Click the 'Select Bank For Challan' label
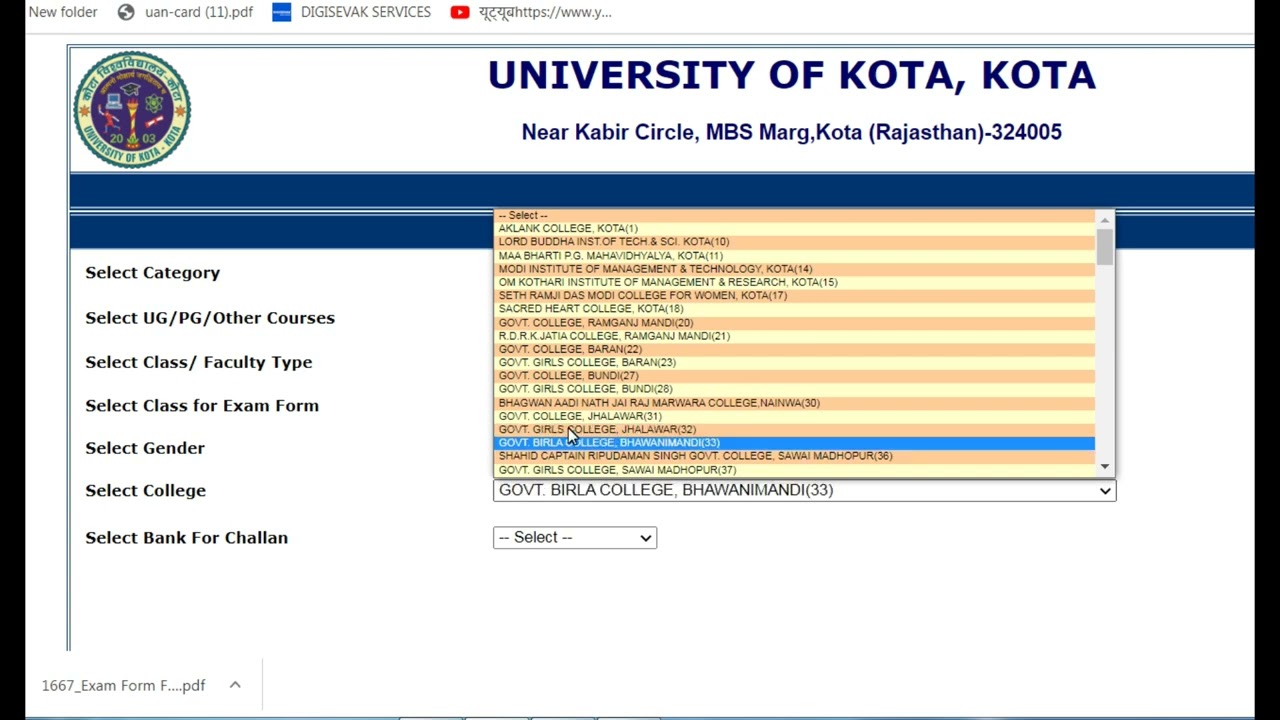The width and height of the screenshot is (1280, 720). tap(186, 538)
